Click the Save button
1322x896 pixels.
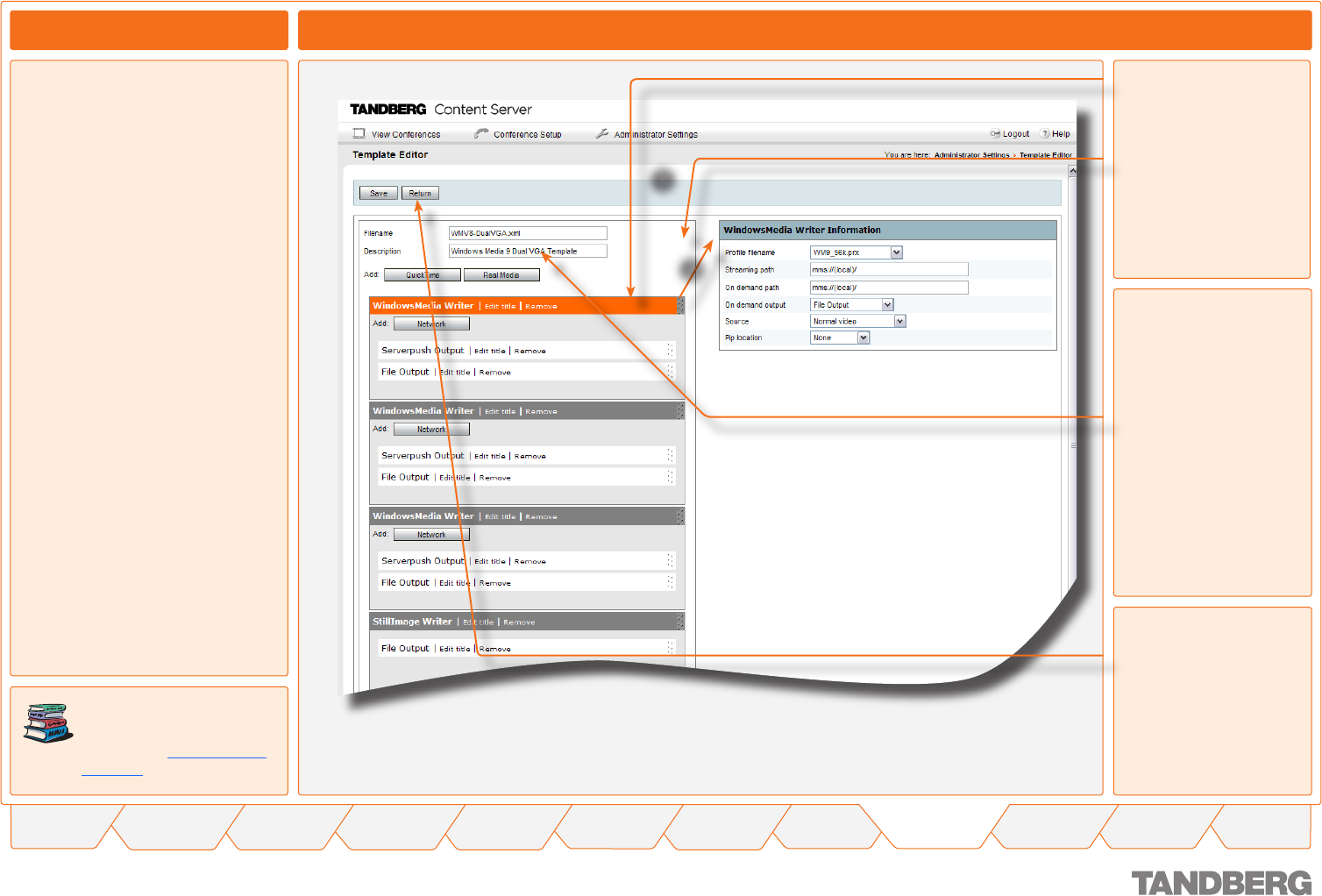(x=379, y=193)
